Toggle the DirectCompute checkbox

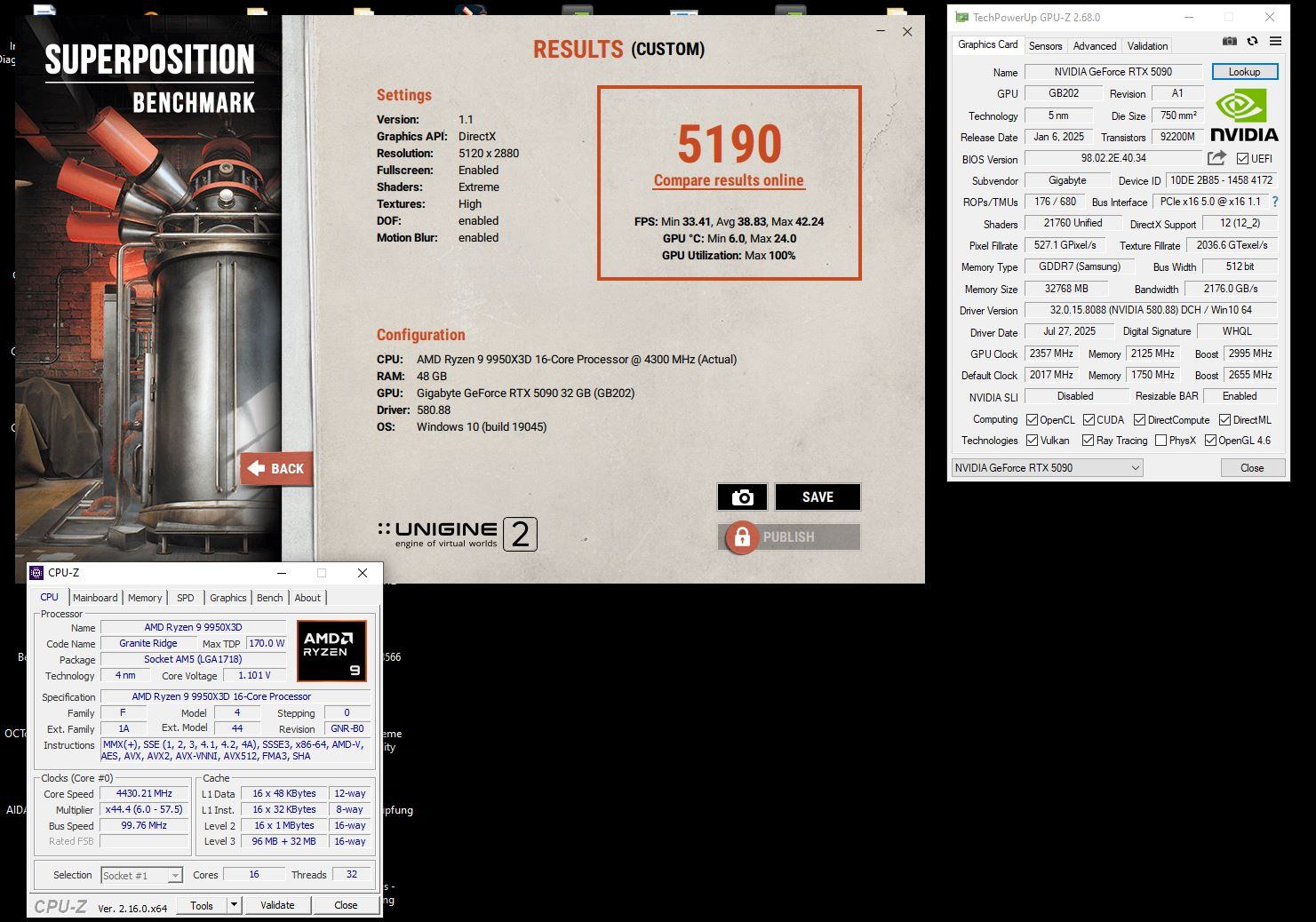tap(1139, 420)
